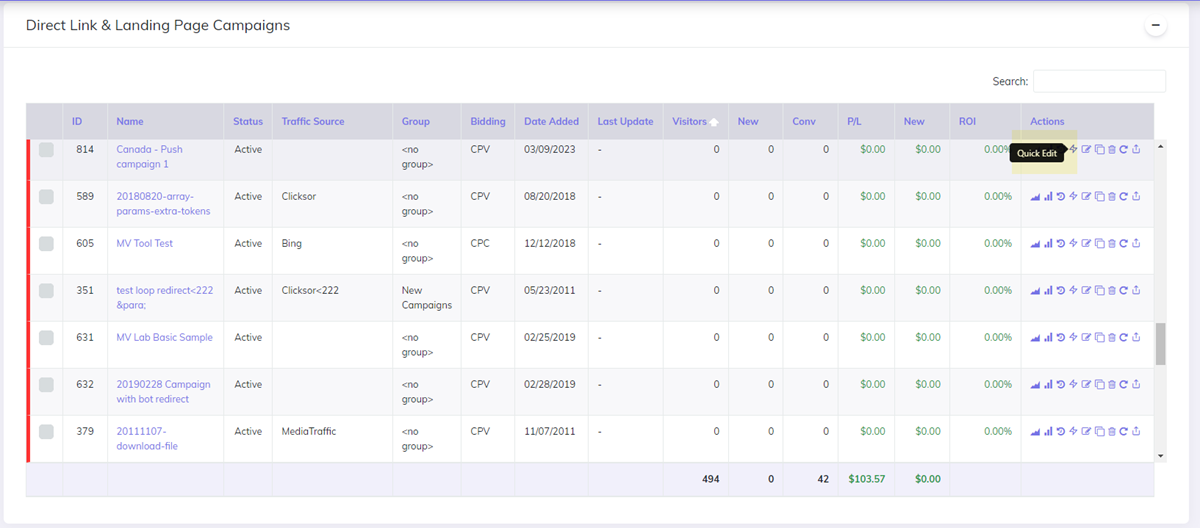Click into the Search input field
This screenshot has width=1200, height=528.
tap(1099, 82)
